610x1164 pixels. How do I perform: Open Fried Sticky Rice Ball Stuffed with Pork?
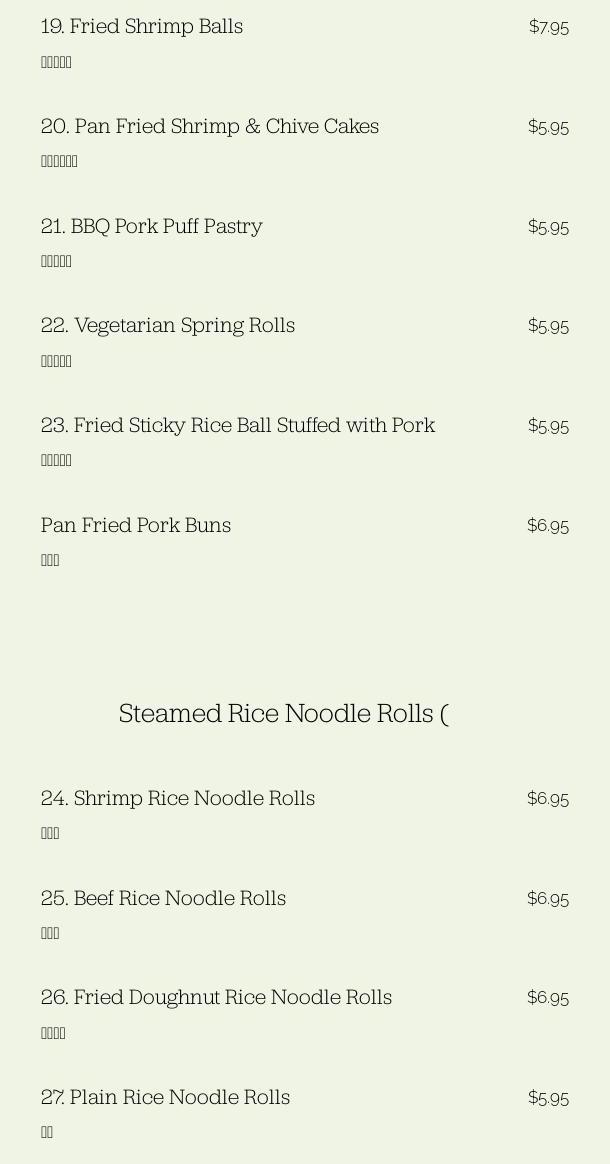[238, 425]
